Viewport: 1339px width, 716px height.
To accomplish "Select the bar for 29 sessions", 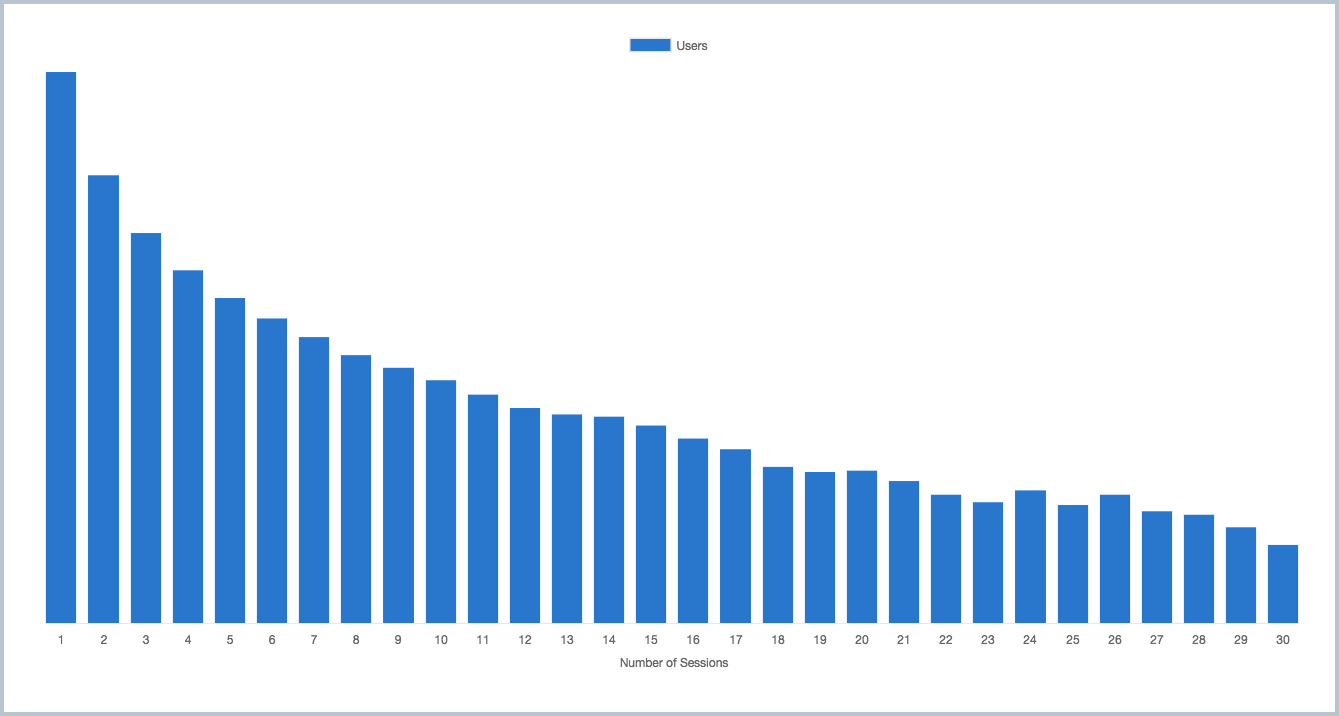I will click(1241, 575).
